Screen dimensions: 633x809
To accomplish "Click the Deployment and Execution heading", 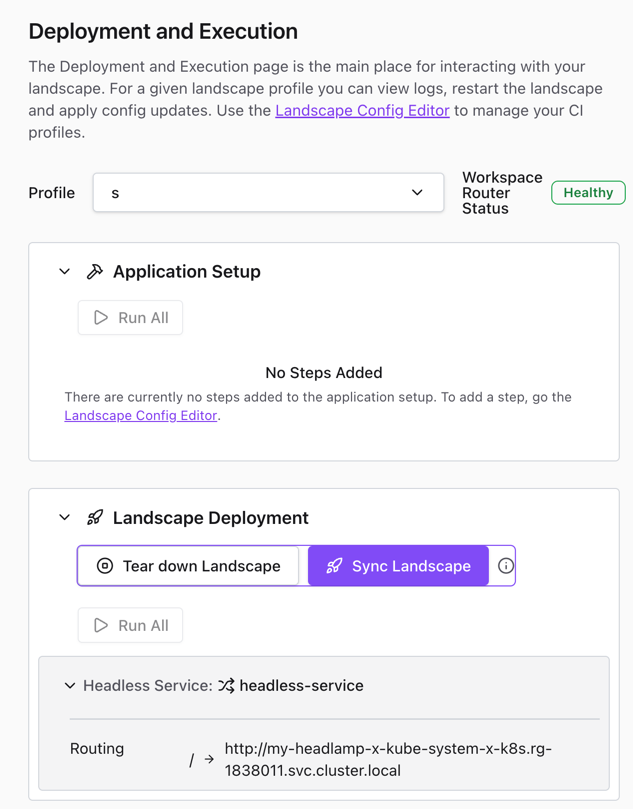I will click(x=163, y=31).
